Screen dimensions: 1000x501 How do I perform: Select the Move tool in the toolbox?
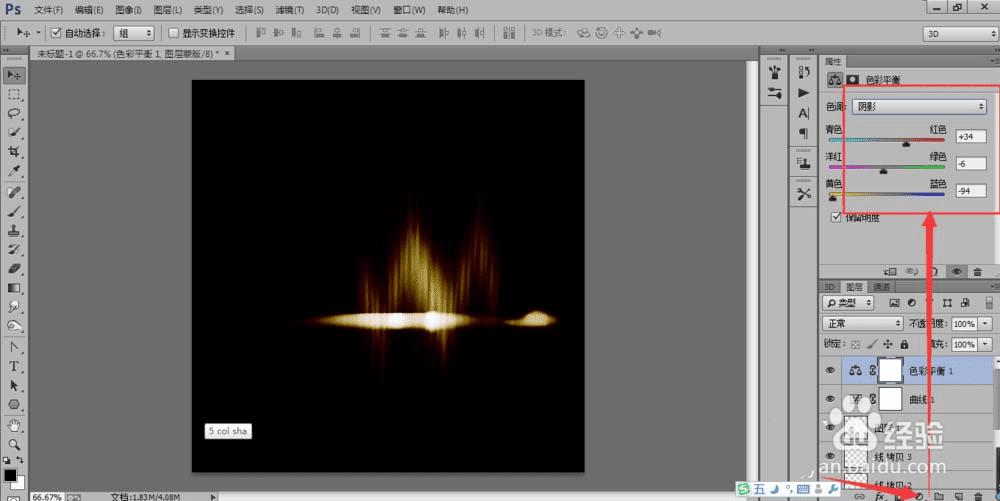[x=13, y=75]
